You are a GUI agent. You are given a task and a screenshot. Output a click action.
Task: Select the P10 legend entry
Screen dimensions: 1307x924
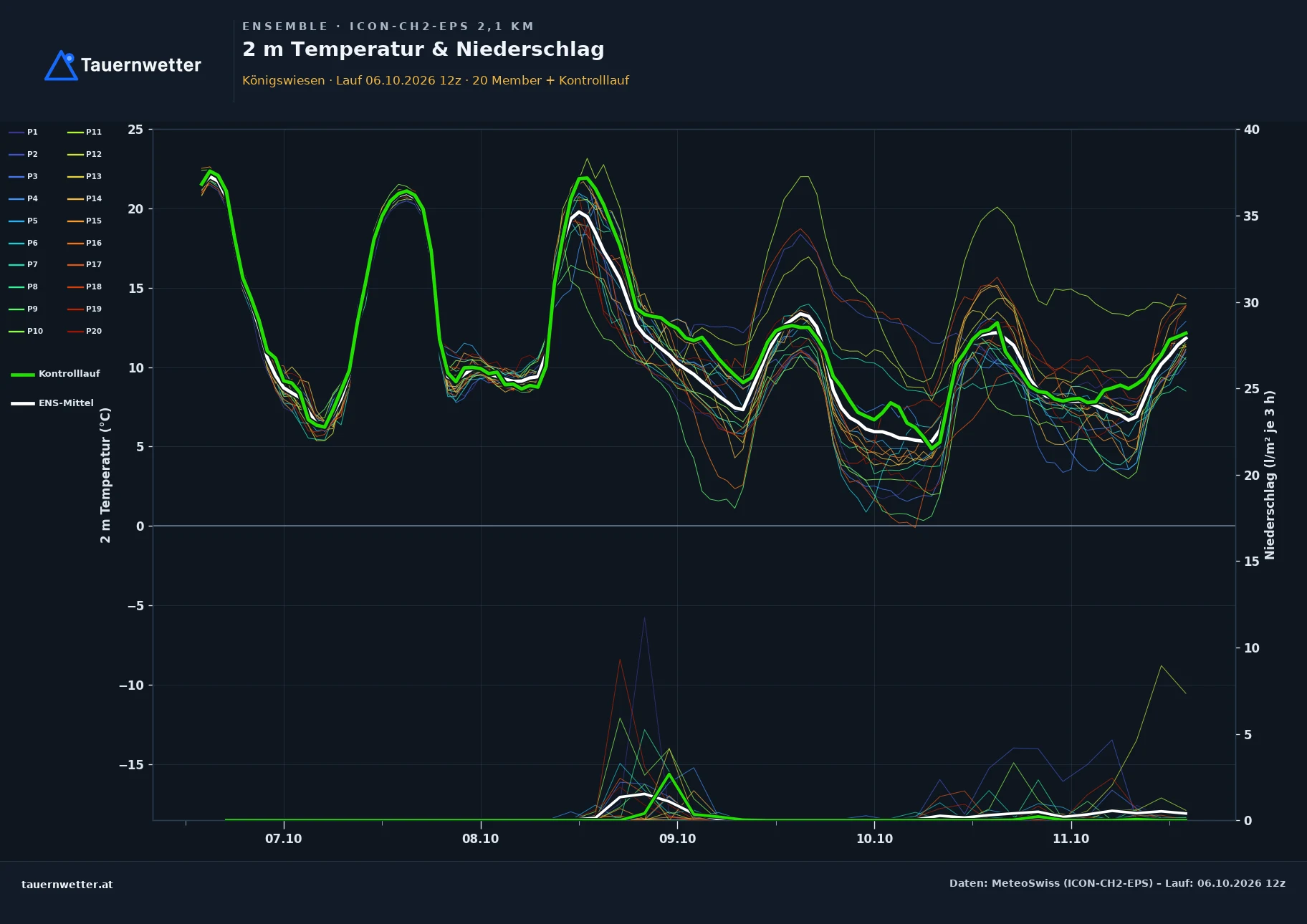point(26,331)
